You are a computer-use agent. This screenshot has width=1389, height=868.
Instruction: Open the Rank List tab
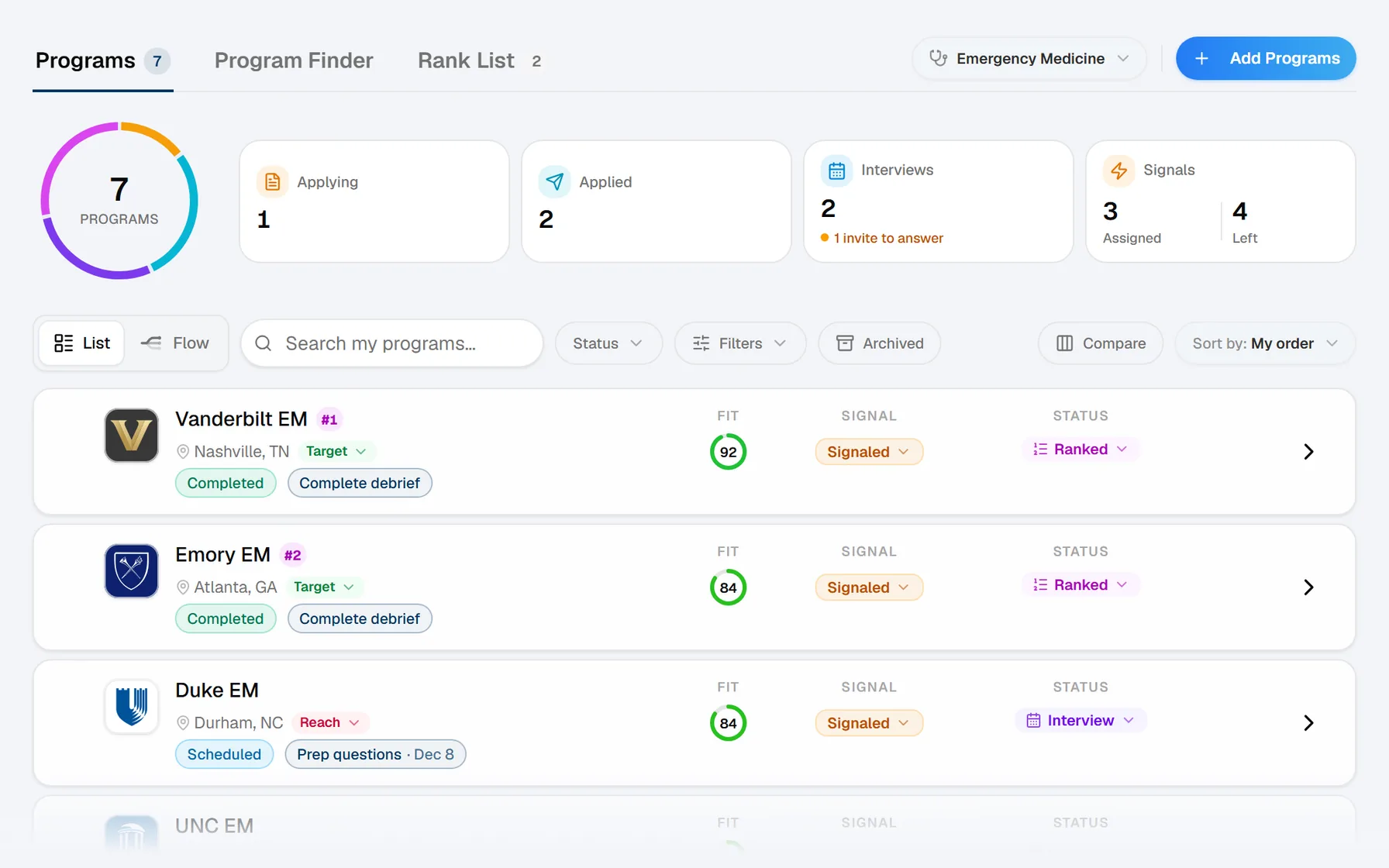481,60
